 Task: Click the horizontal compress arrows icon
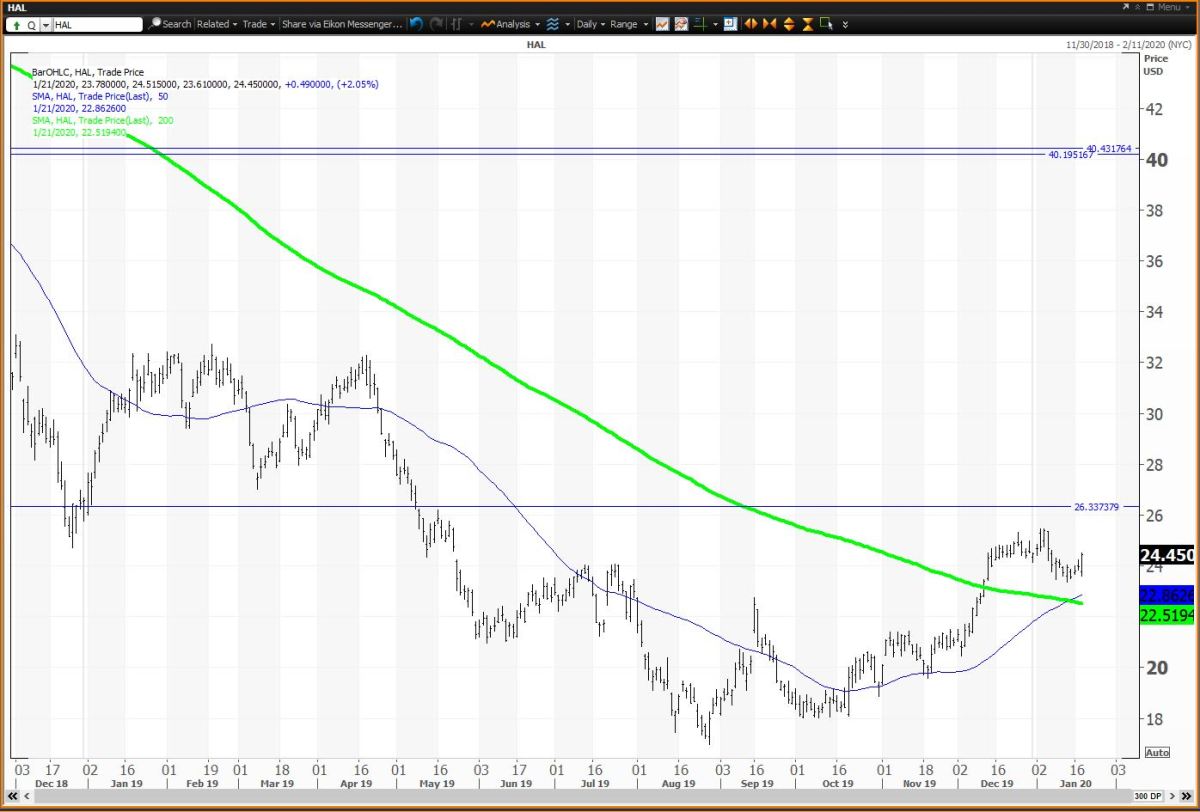pos(769,24)
